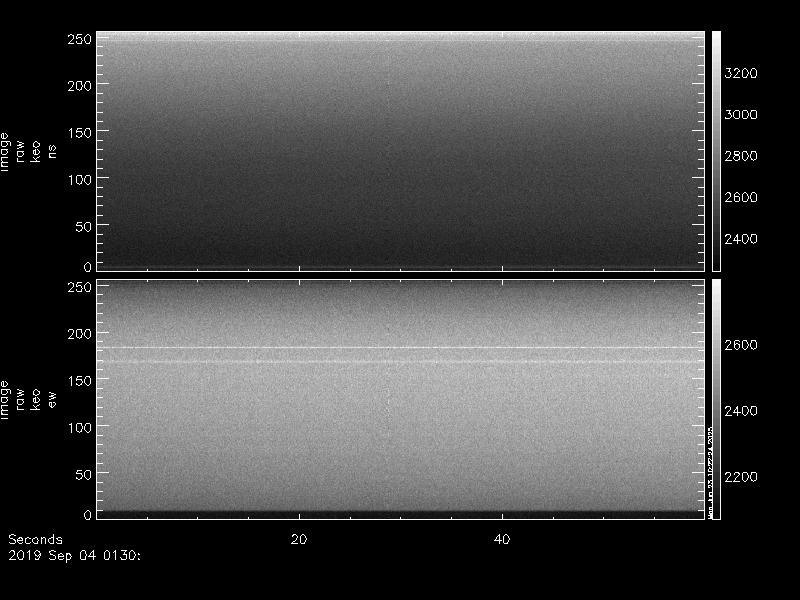The image size is (800, 600).
Task: Click the 200 tick label on ew keogram axis
Action: [x=79, y=334]
